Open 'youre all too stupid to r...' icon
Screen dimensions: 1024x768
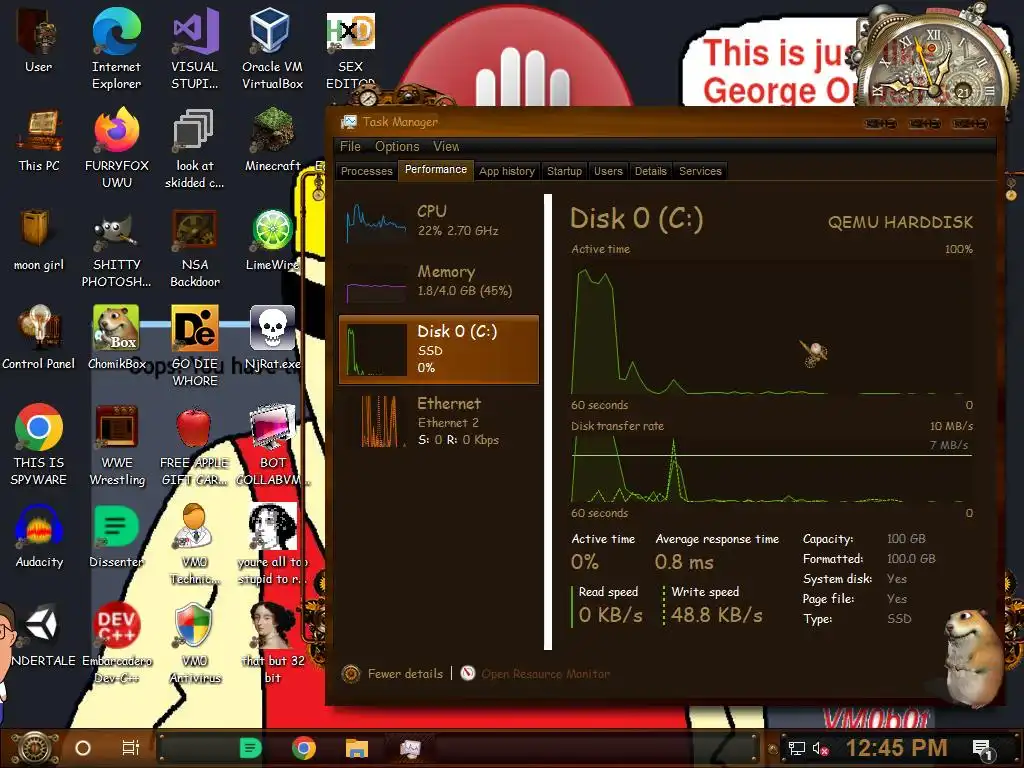[272, 544]
